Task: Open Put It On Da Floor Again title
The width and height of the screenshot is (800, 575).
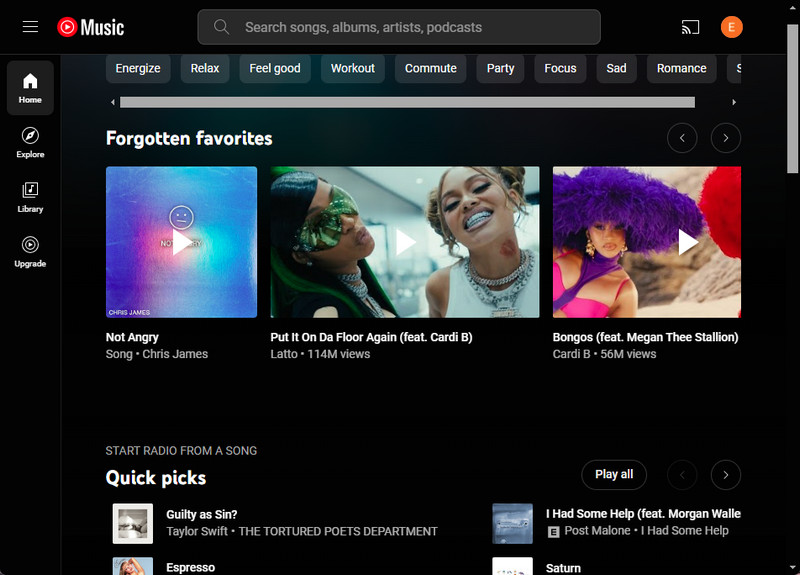Action: pyautogui.click(x=371, y=337)
